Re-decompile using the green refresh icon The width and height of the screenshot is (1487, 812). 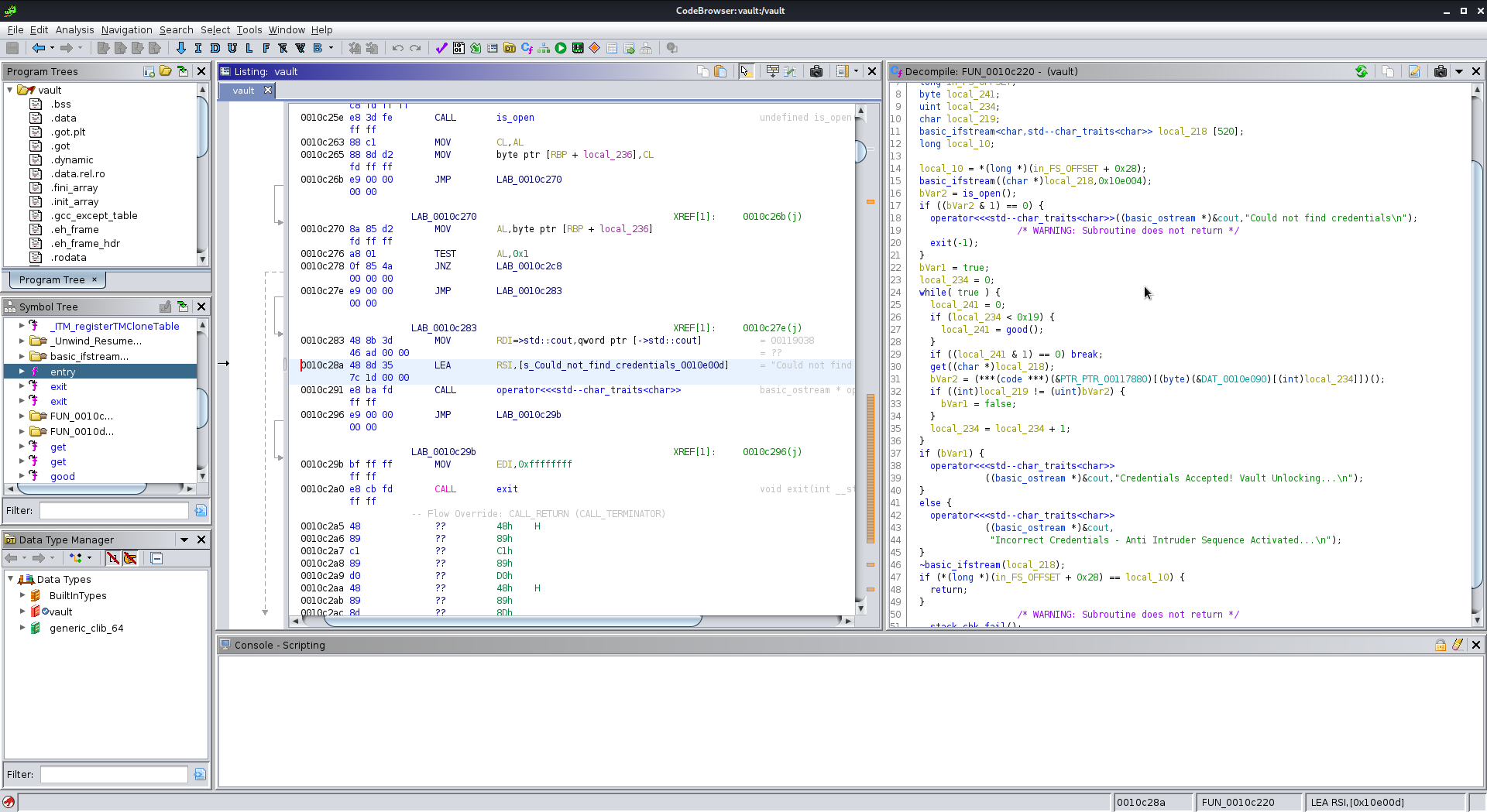point(1362,71)
